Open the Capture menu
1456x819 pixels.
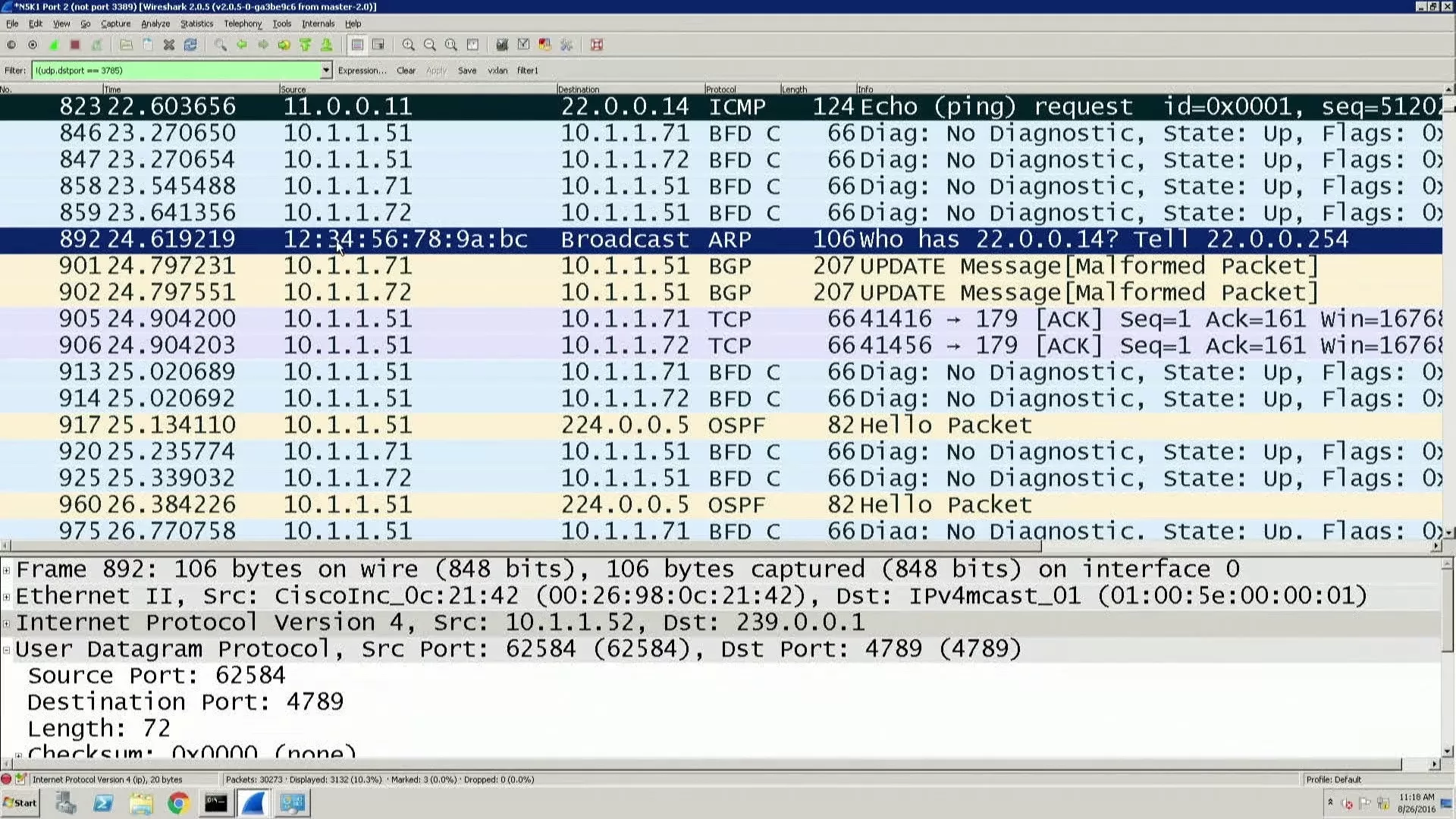click(x=115, y=24)
